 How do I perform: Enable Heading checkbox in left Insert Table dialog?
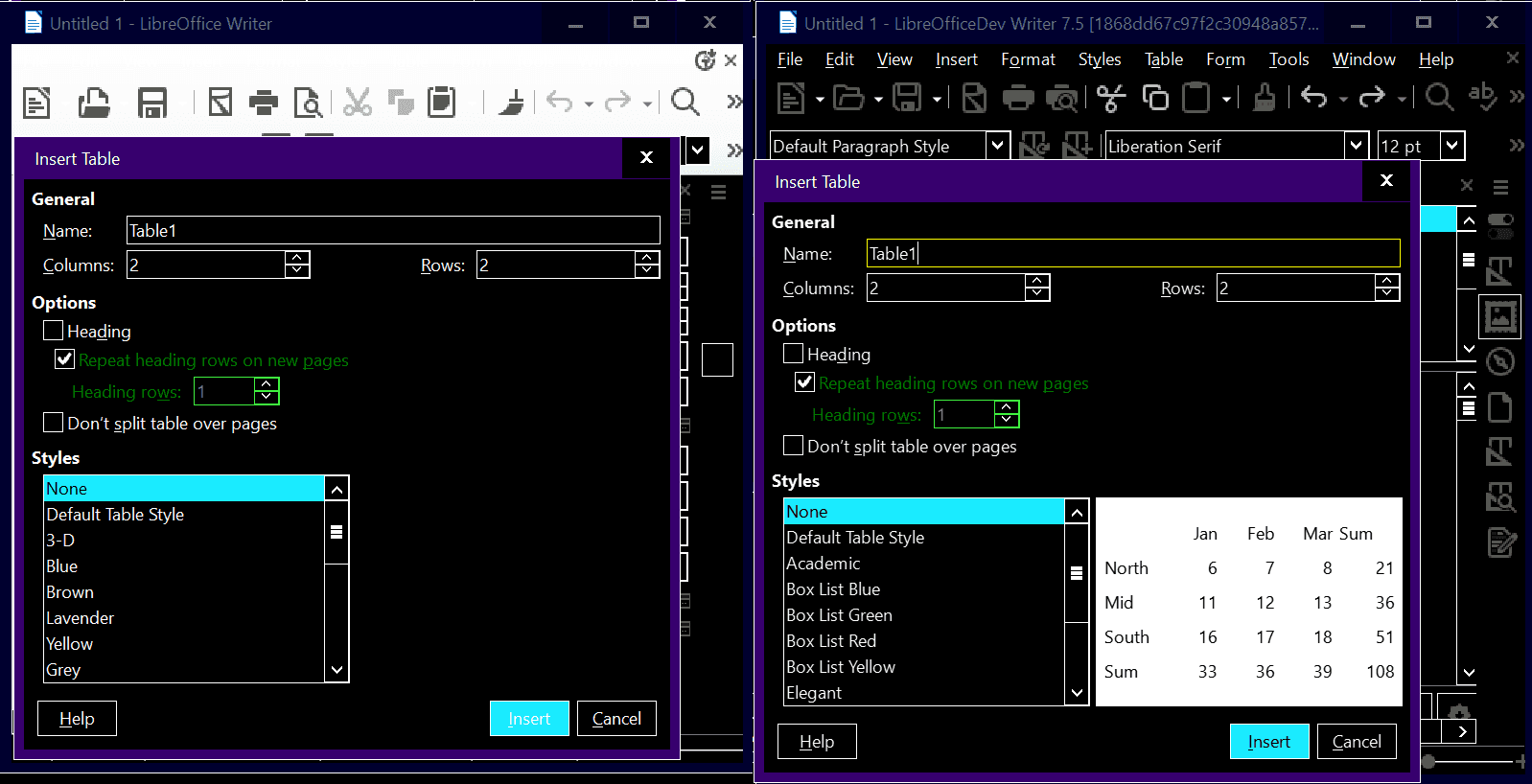tap(54, 331)
